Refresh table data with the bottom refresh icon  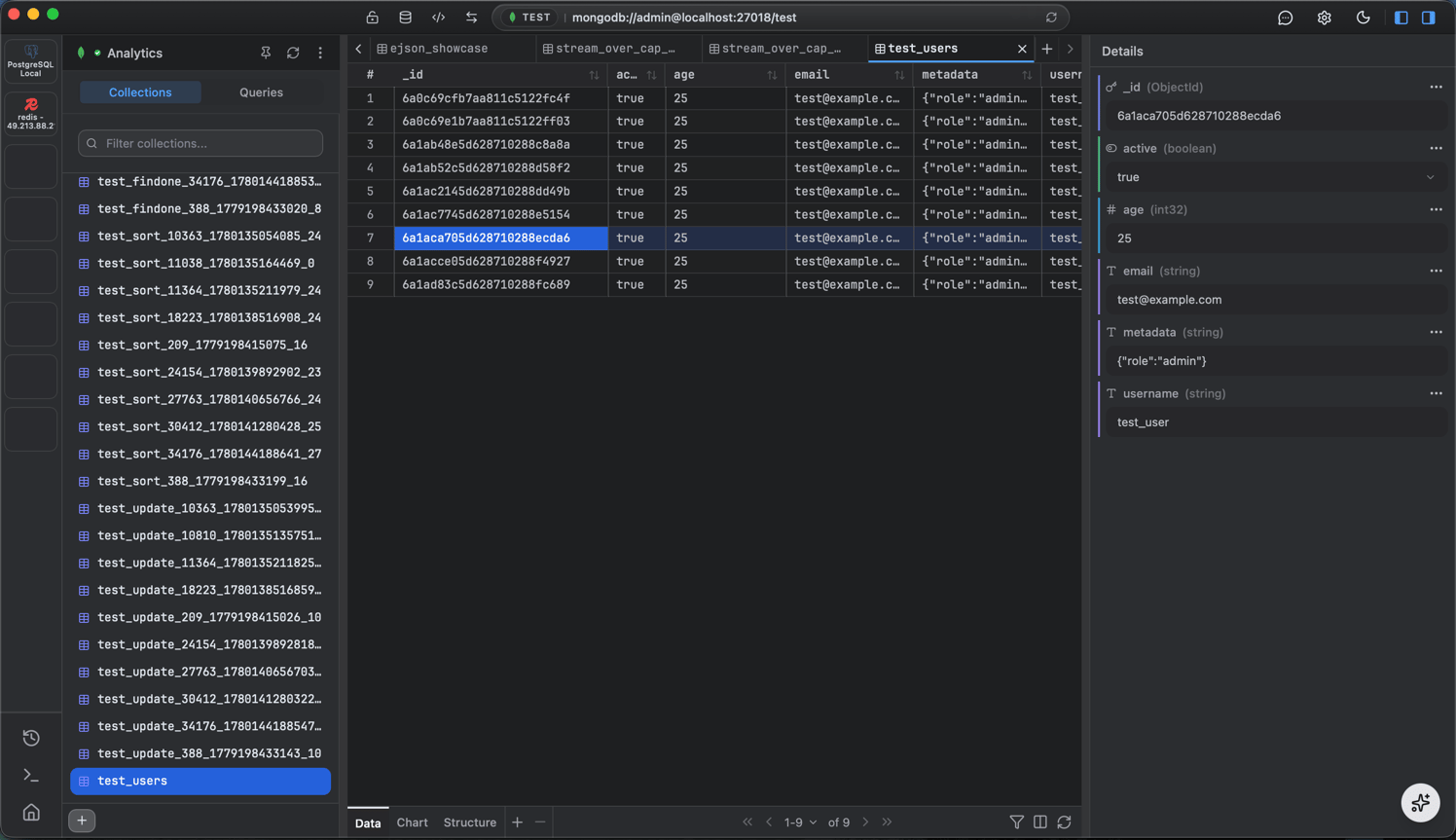1065,822
